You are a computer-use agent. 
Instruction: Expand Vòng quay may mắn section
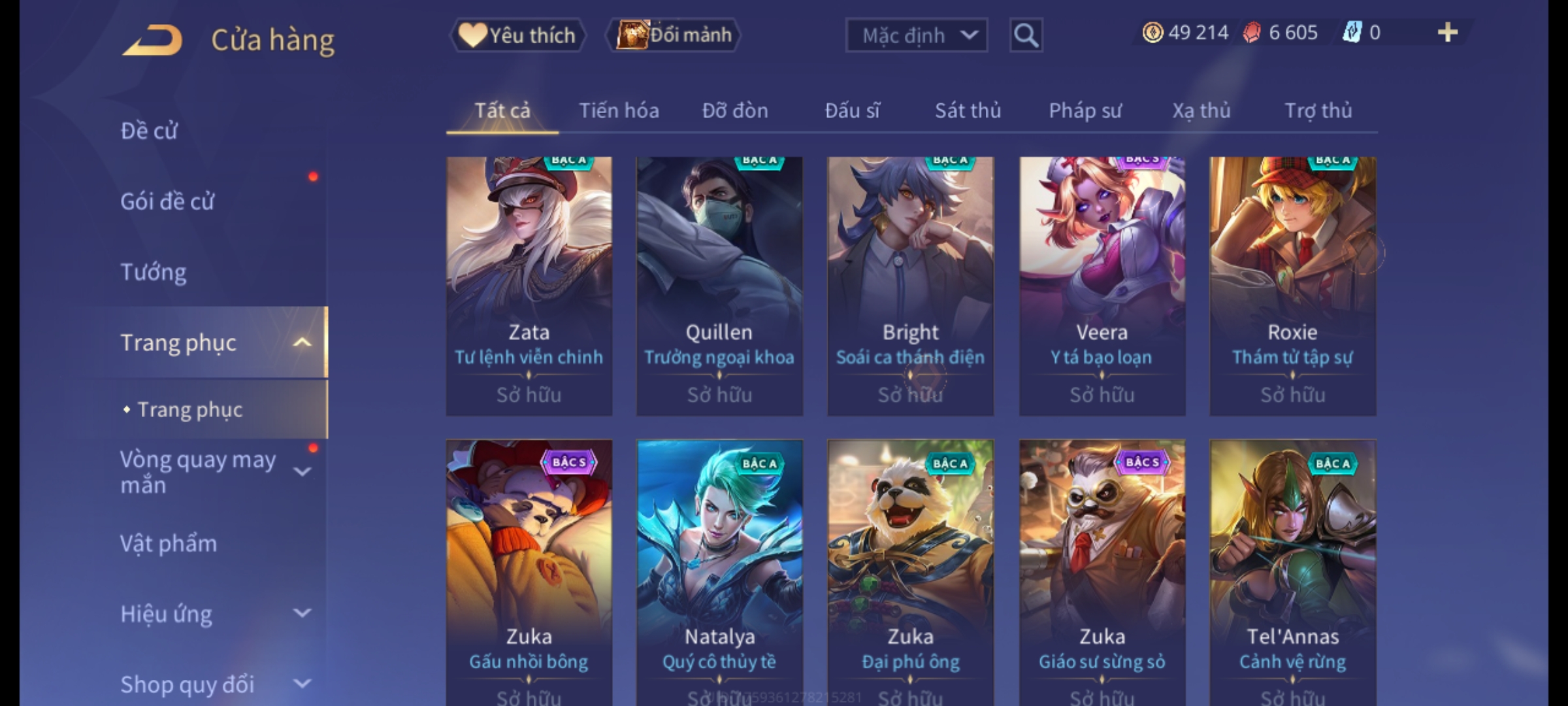coord(302,471)
